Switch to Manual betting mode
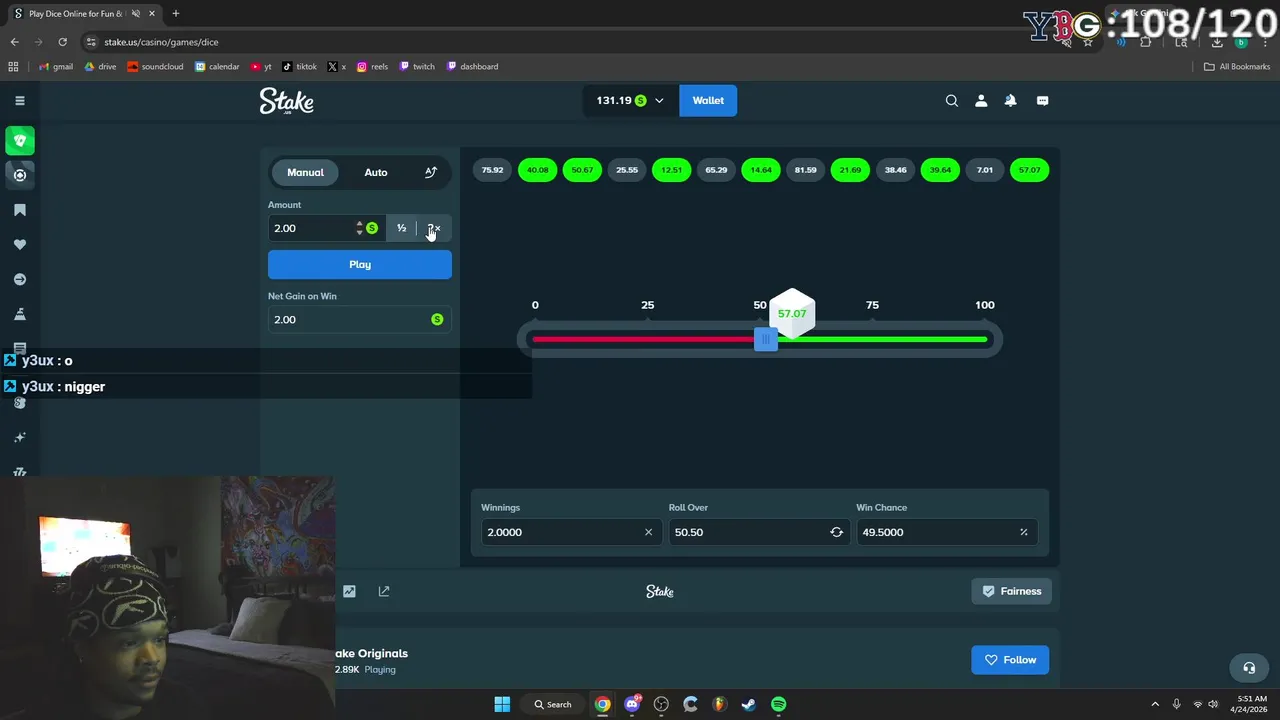 tap(305, 172)
